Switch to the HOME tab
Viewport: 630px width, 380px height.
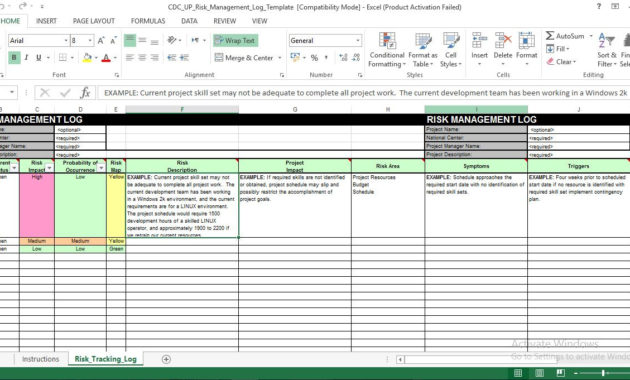tap(10, 21)
